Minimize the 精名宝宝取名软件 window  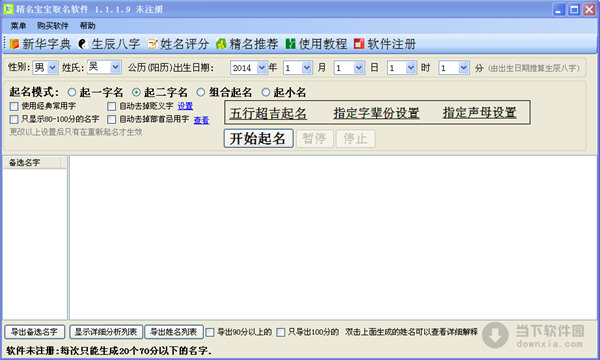click(559, 9)
